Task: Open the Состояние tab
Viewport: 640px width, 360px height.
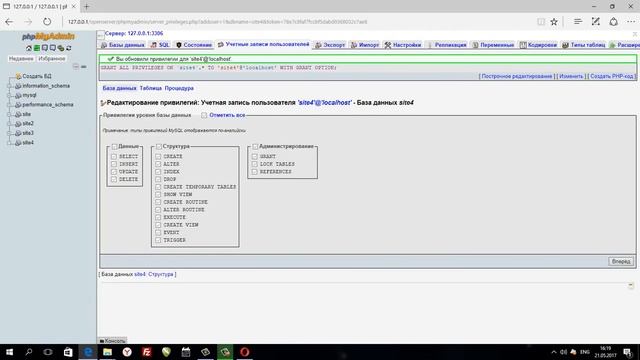Action: click(x=194, y=45)
